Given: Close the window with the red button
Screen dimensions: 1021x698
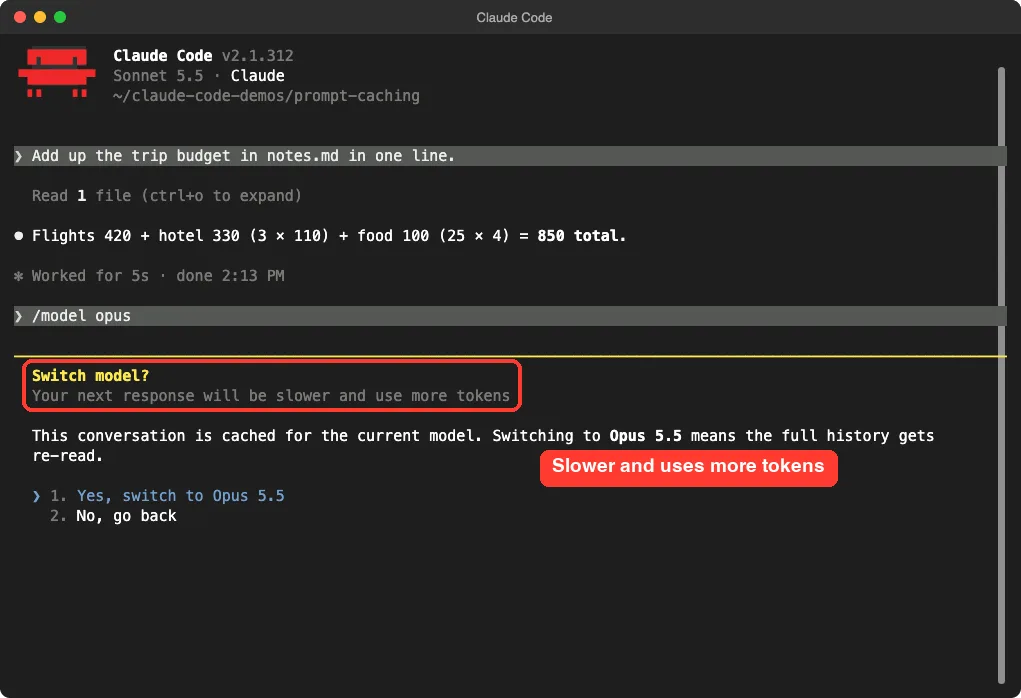Looking at the screenshot, I should (x=20, y=18).
